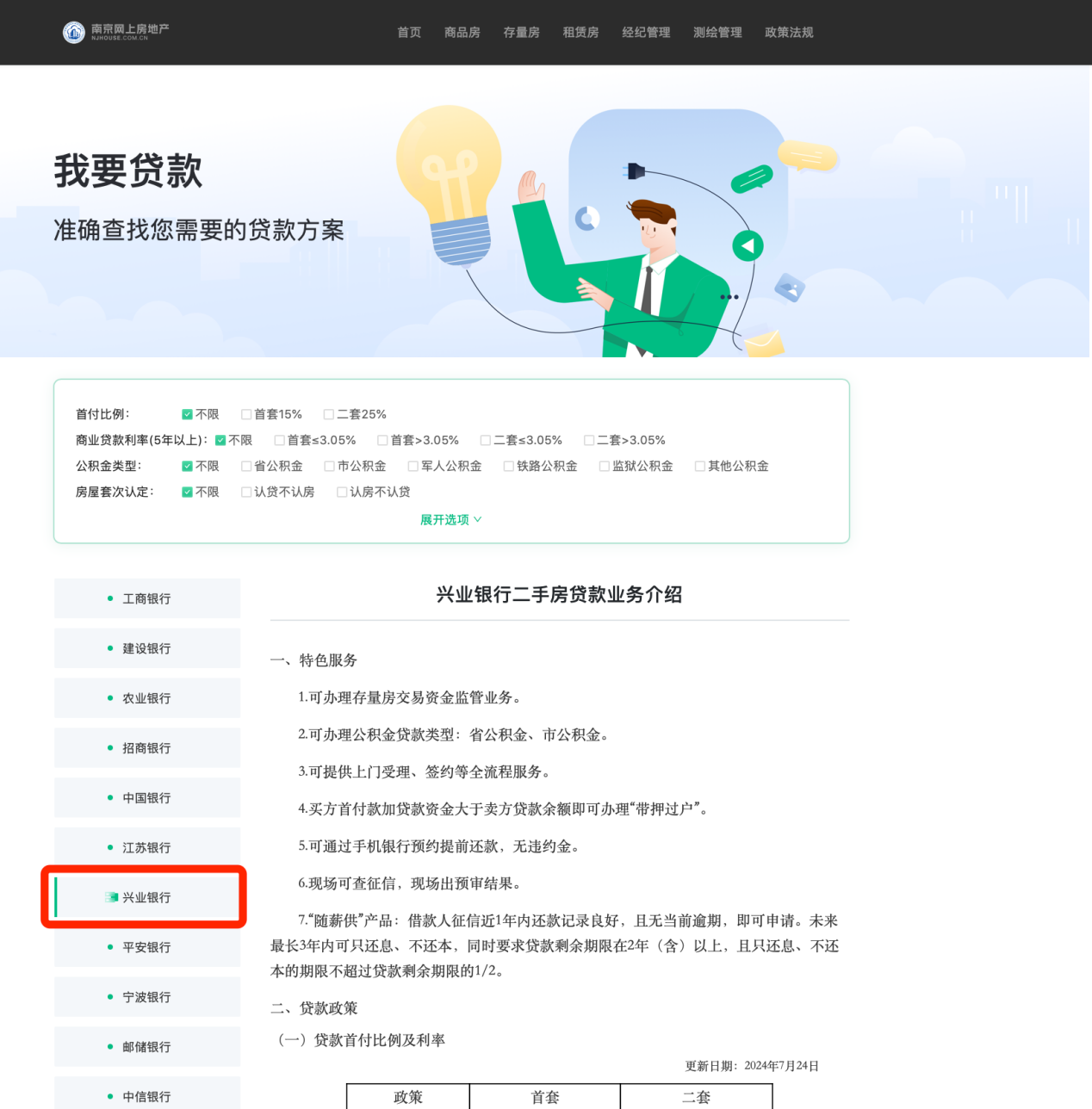Check the 监狱公积金 option
The height and width of the screenshot is (1109, 1092).
pos(605,467)
